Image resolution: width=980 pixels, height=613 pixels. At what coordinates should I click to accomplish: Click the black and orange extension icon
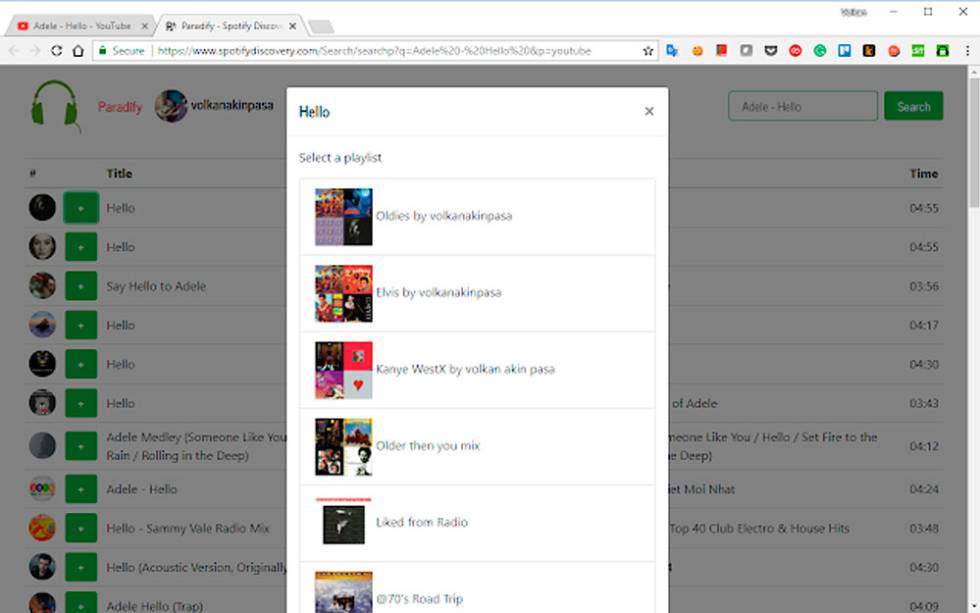point(869,51)
